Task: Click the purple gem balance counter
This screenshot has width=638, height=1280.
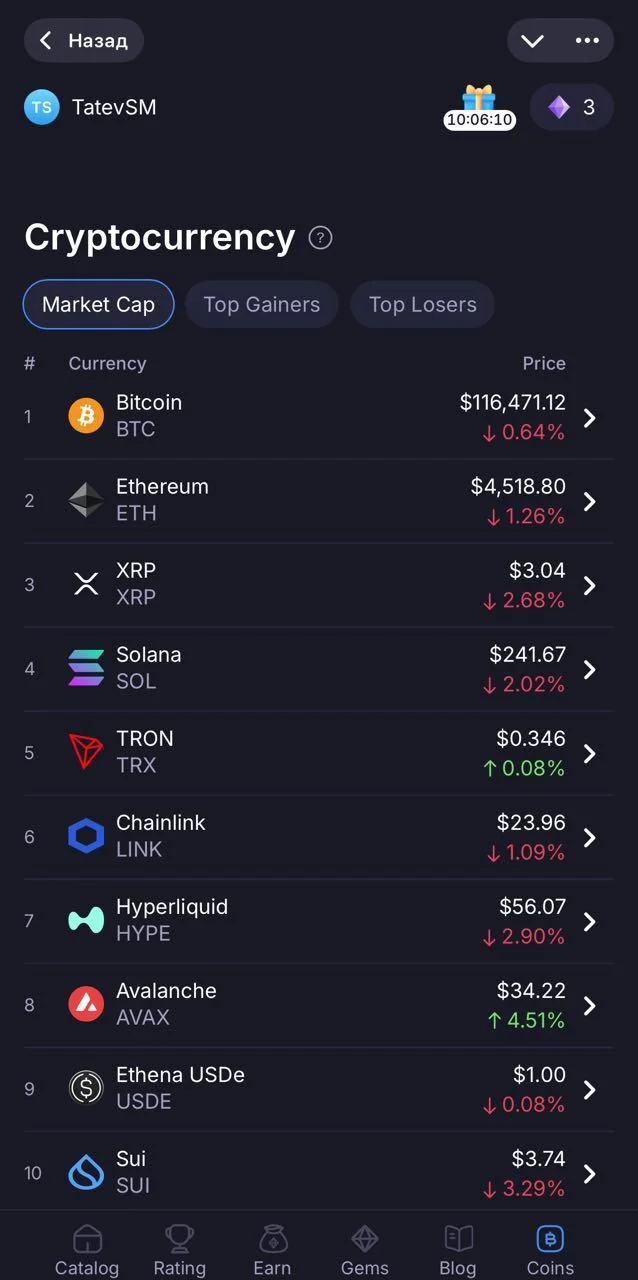Action: [x=571, y=107]
